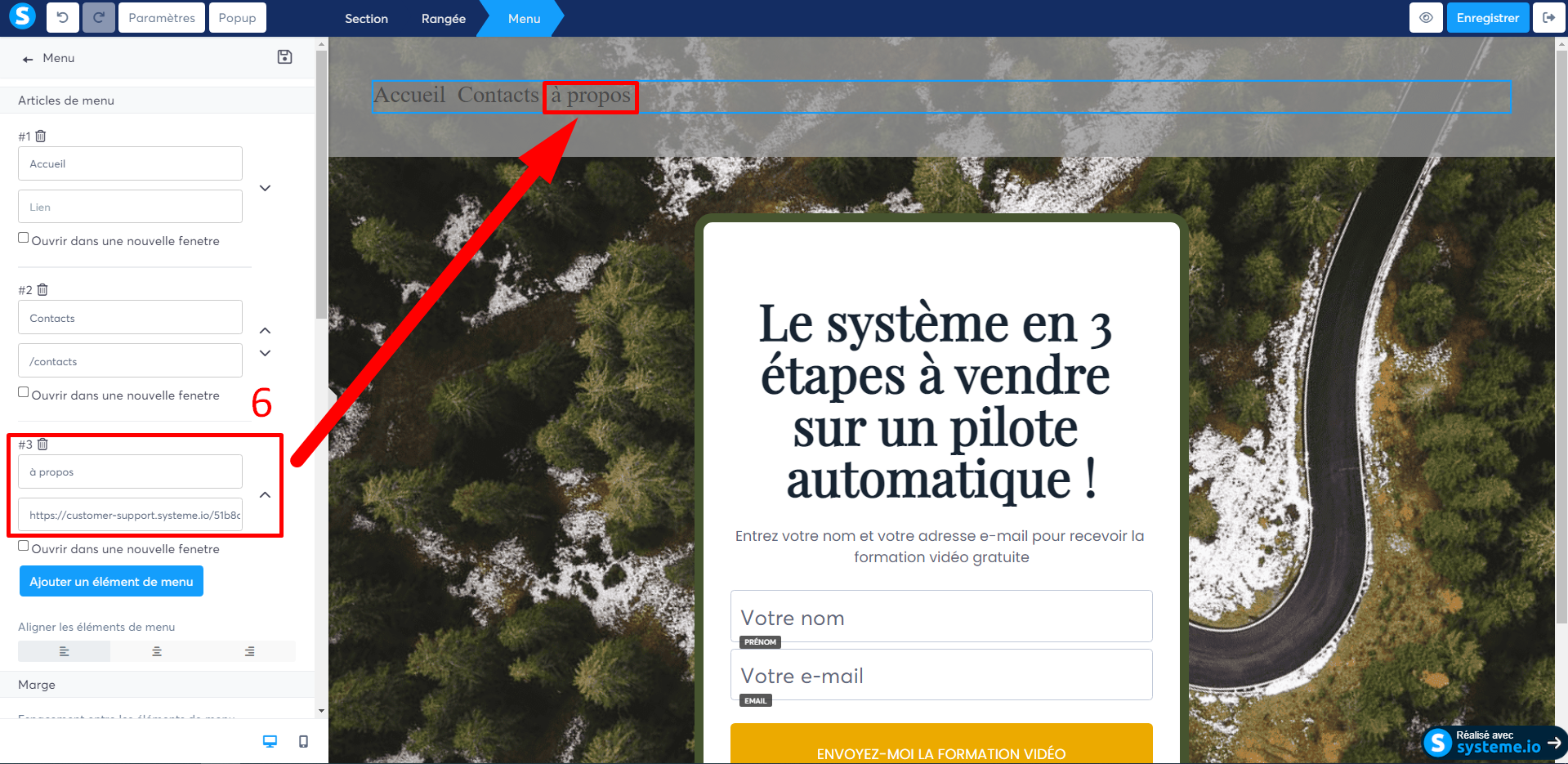Viewport: 1568px width, 764px height.
Task: Open the Réalisé avec systeme.io badge
Action: [x=1494, y=742]
